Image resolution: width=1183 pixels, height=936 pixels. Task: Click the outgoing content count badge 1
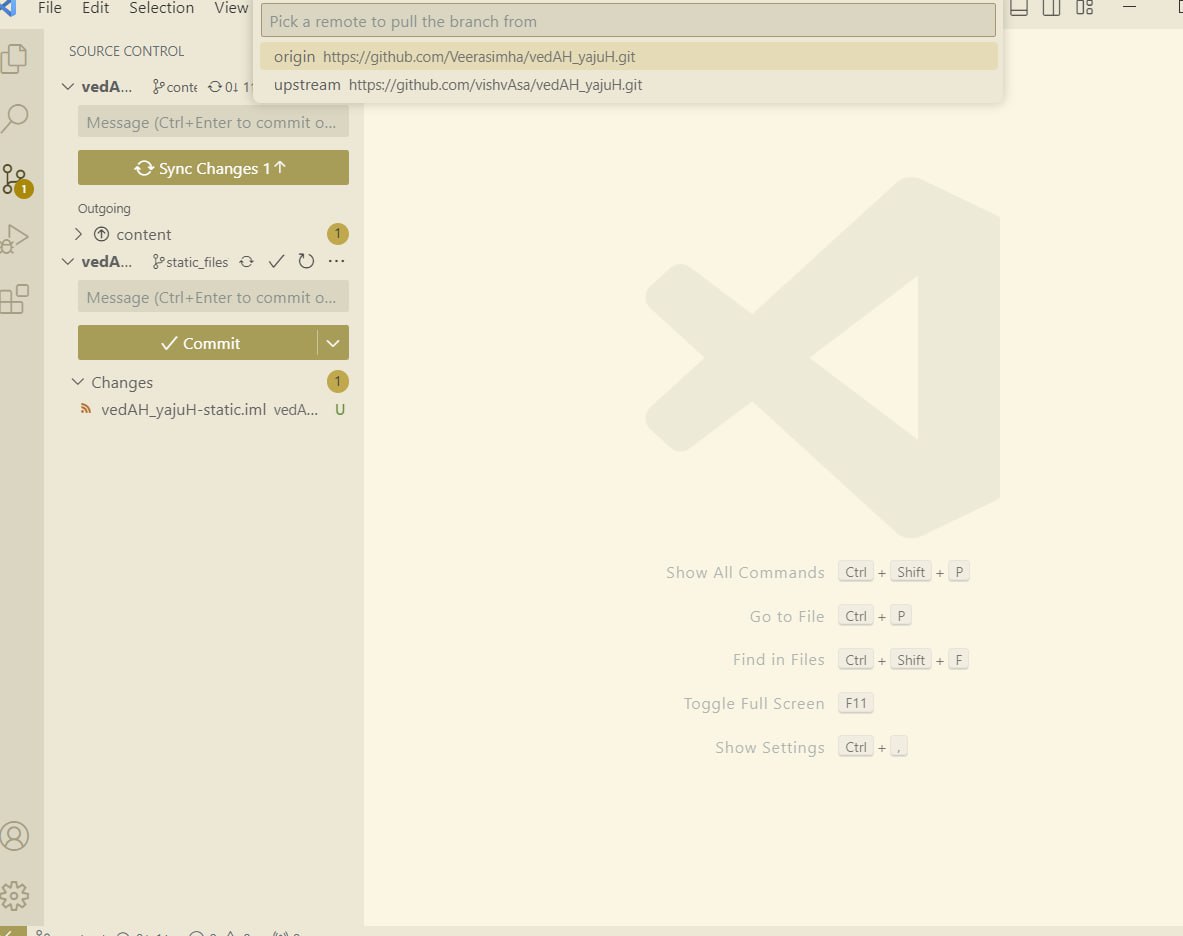pyautogui.click(x=338, y=234)
